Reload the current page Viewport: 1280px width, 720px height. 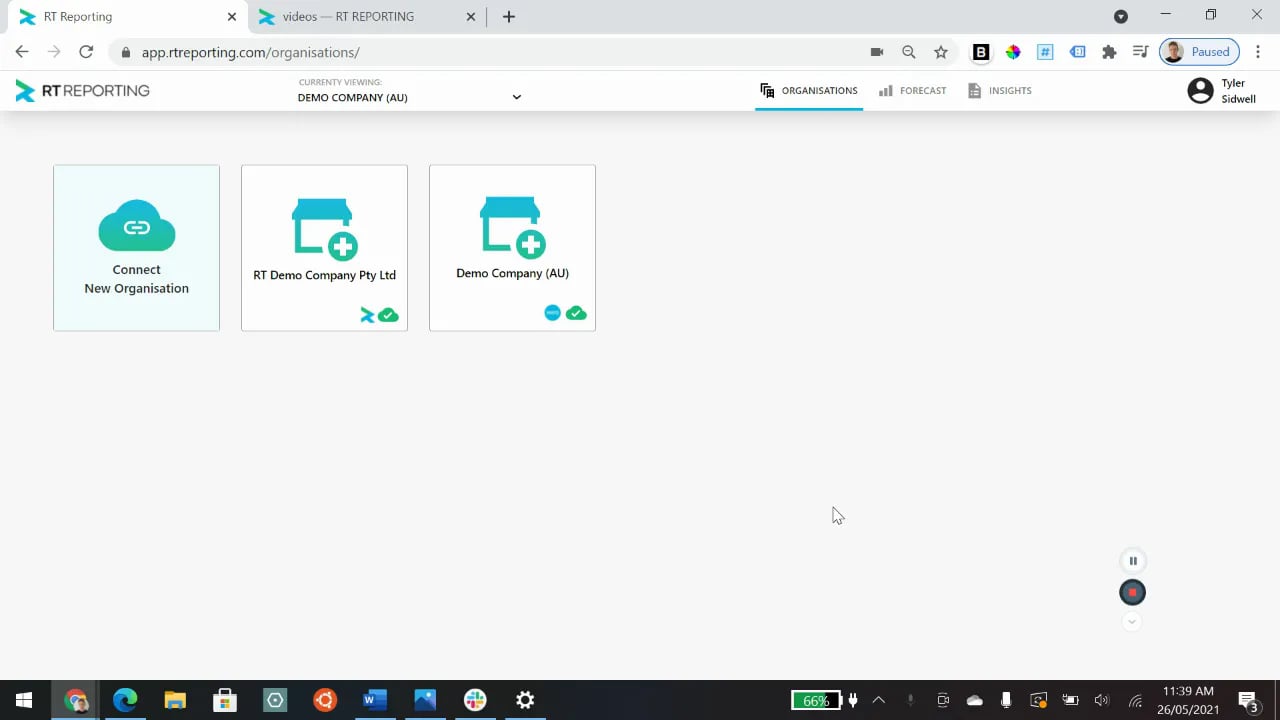tap(86, 52)
